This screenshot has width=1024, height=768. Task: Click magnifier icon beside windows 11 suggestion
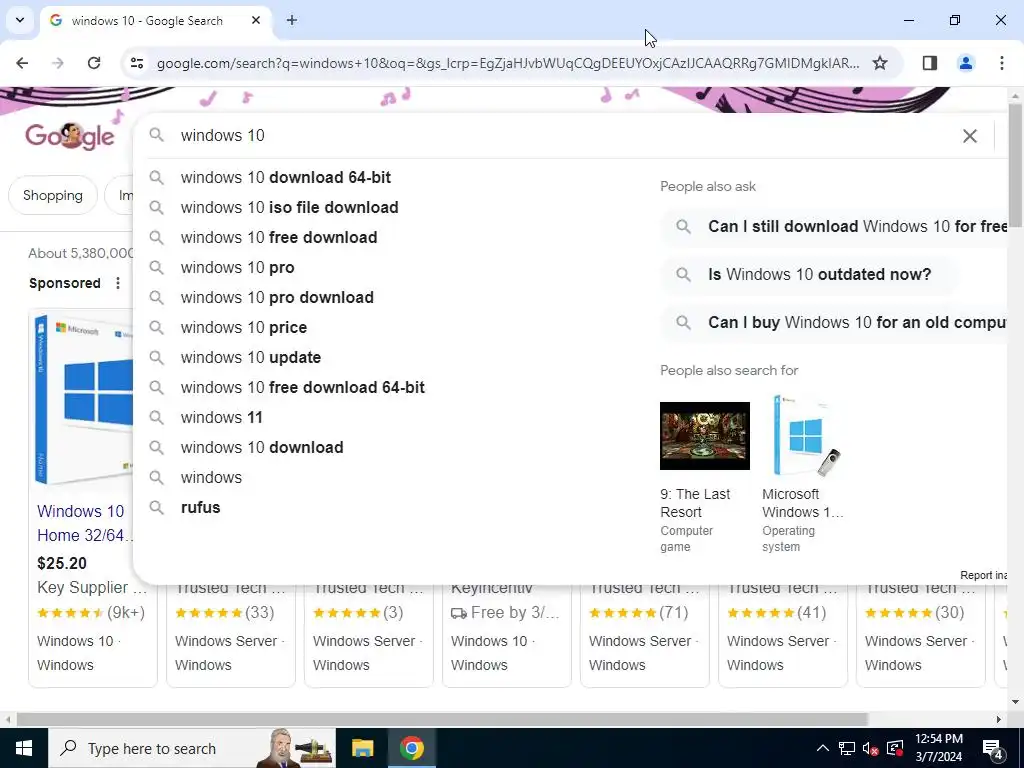point(156,417)
